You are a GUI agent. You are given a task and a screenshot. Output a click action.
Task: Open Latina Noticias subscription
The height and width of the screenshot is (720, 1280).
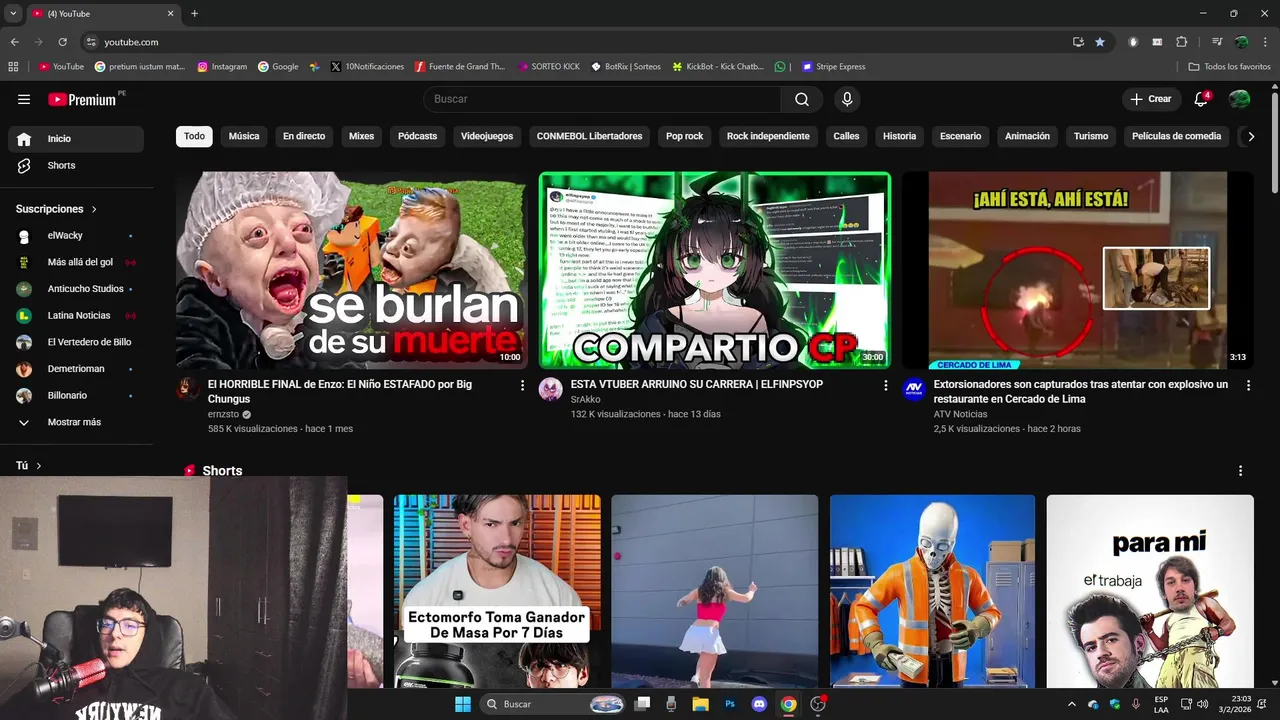click(x=75, y=316)
